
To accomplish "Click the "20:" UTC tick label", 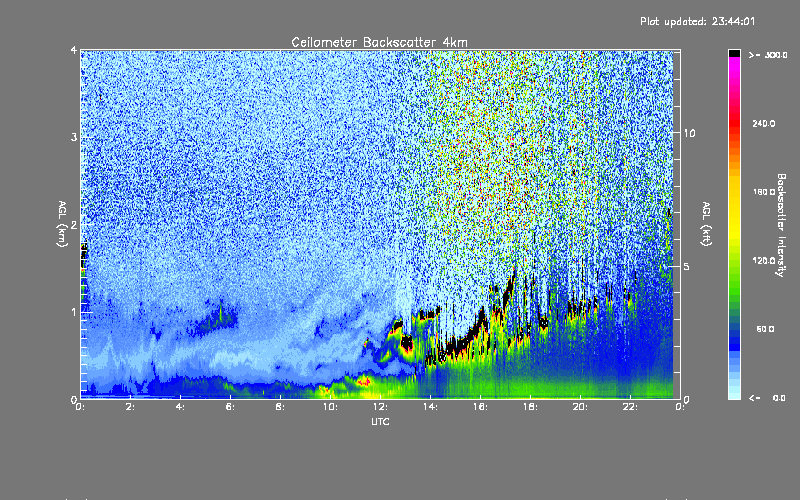I will [x=580, y=407].
